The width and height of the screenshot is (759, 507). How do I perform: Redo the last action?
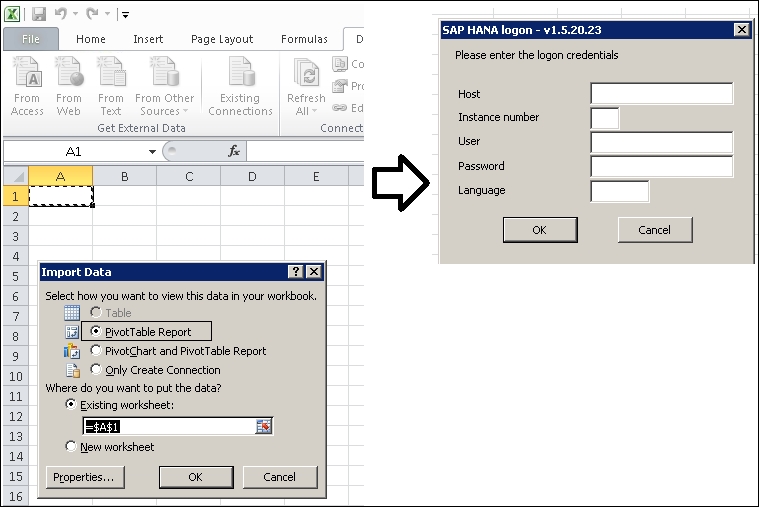click(92, 14)
